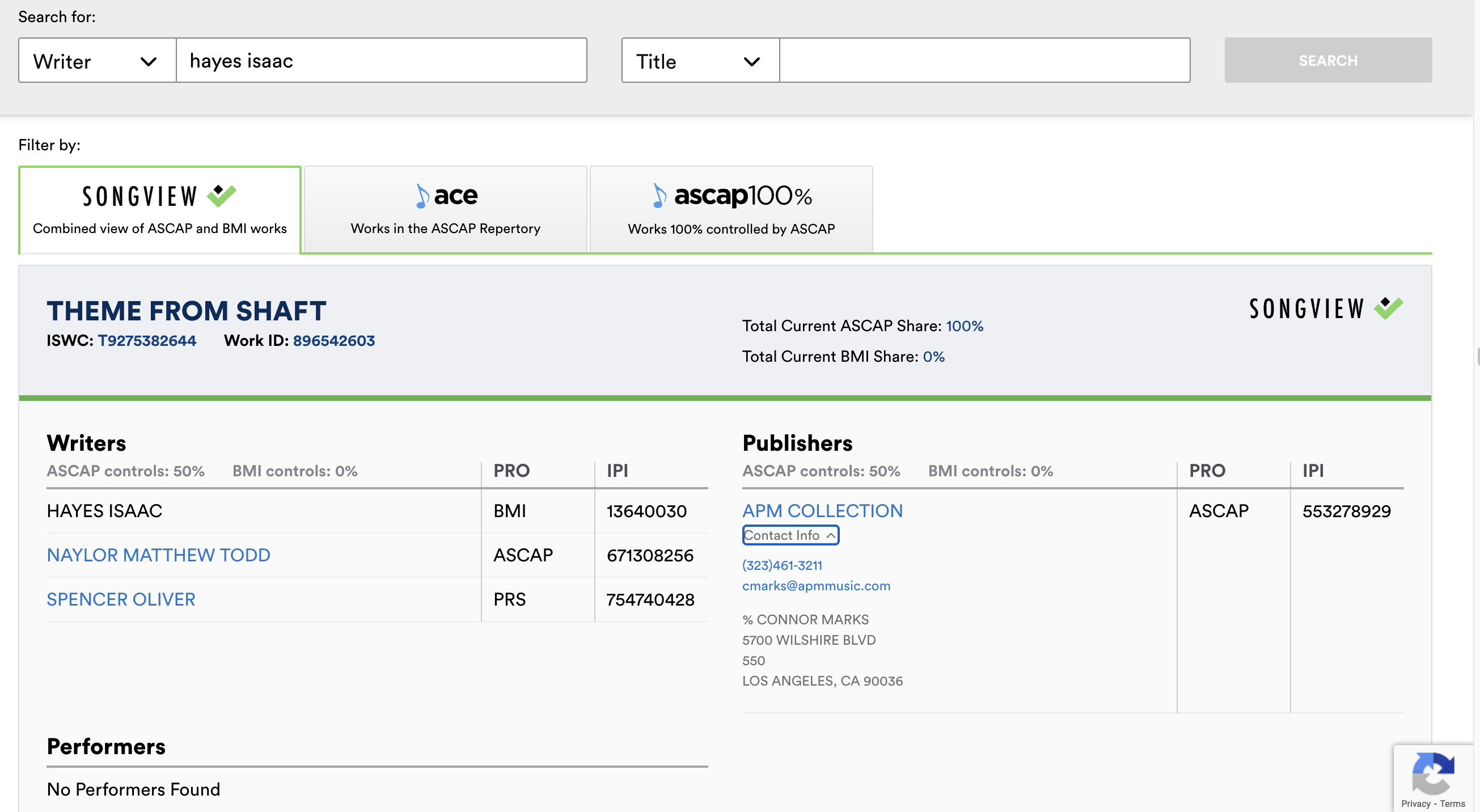Screen dimensions: 1480x812
Task: Click 'No Performers Found' text
Action: click(x=133, y=789)
